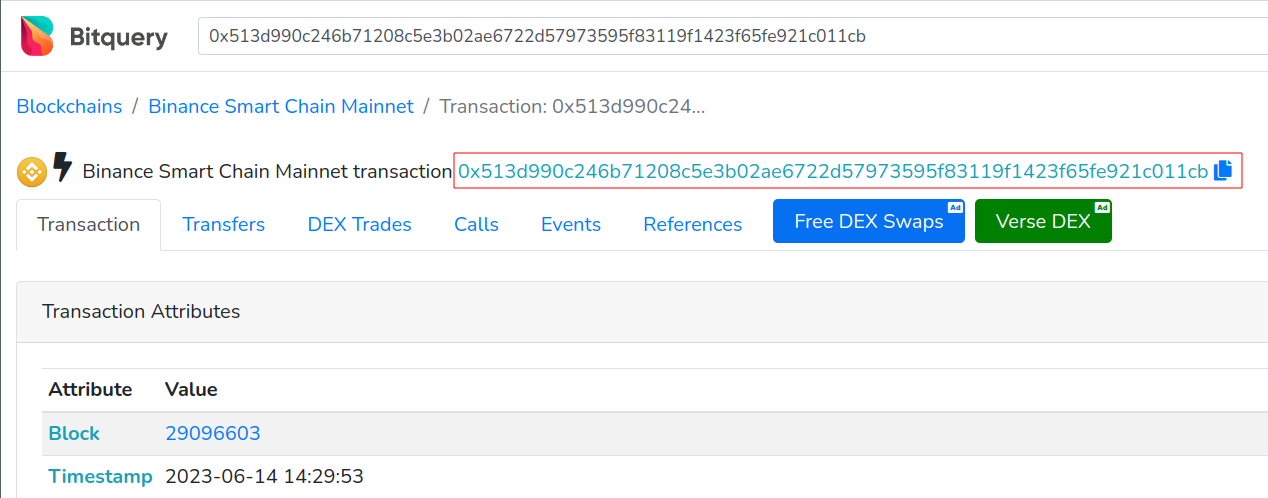Viewport: 1268px width, 498px height.
Task: Click the black lightning bolt icon
Action: [62, 168]
